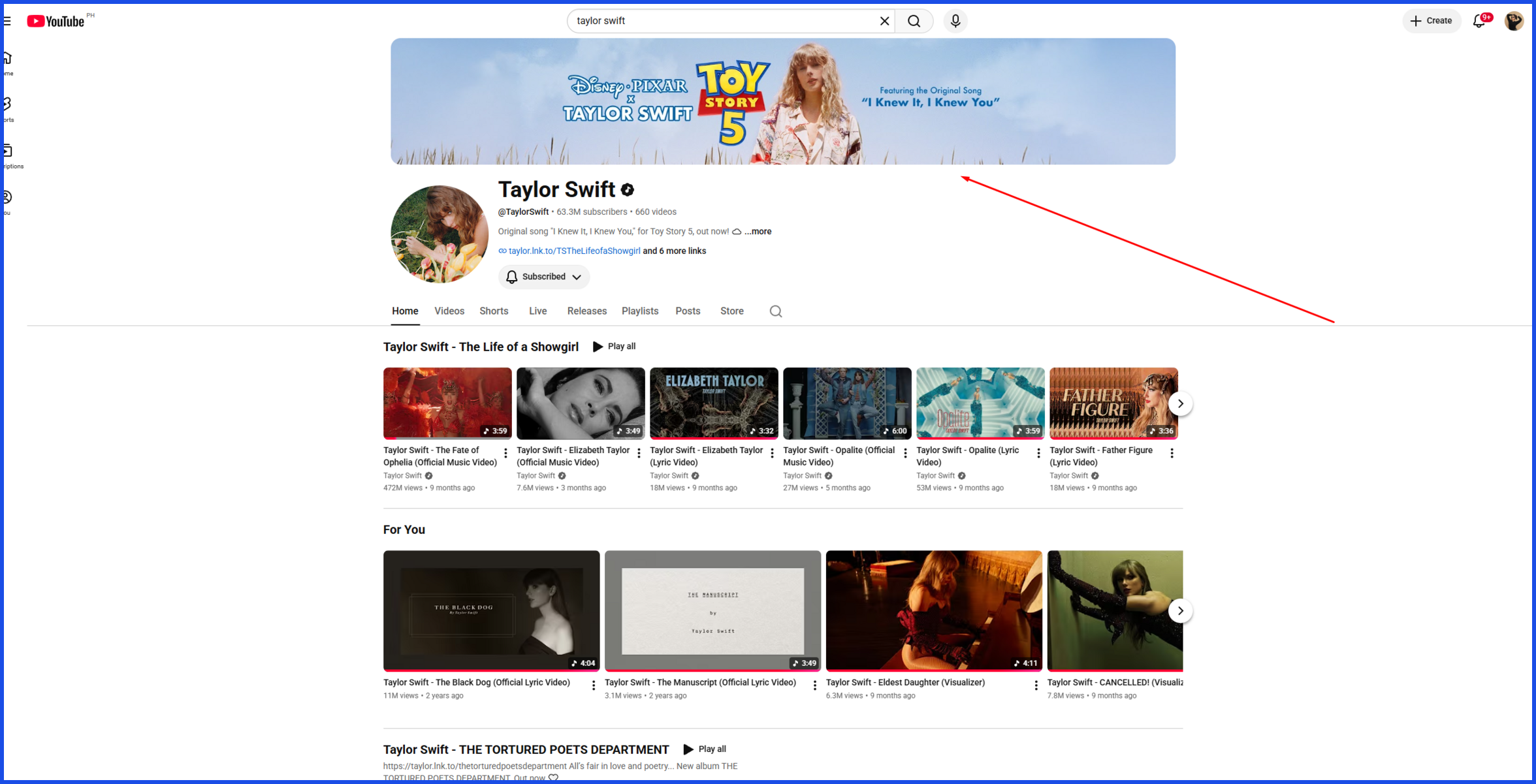Click channel name under Opalite Lyric Video

(935, 476)
